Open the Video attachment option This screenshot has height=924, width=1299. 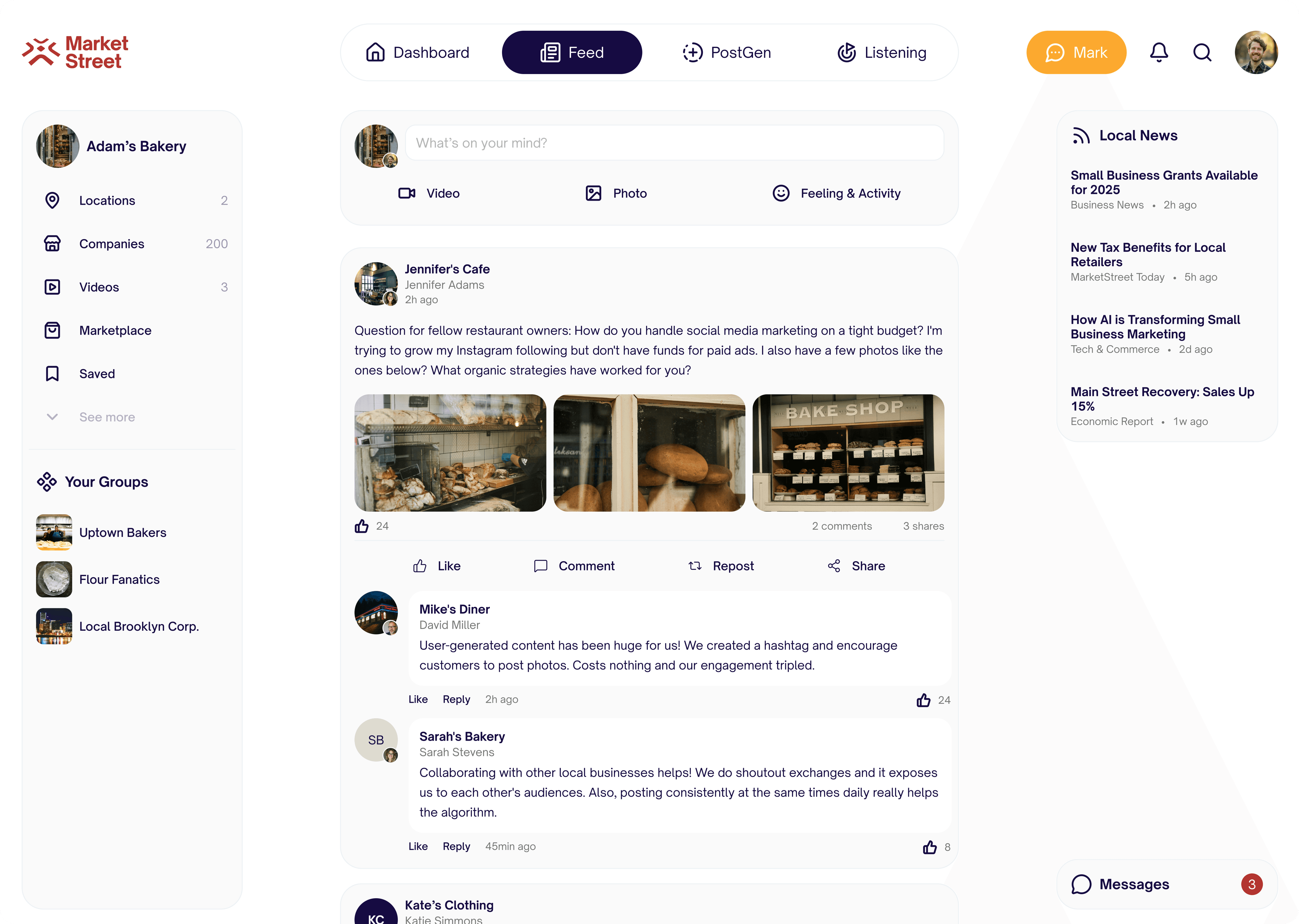[x=430, y=194]
